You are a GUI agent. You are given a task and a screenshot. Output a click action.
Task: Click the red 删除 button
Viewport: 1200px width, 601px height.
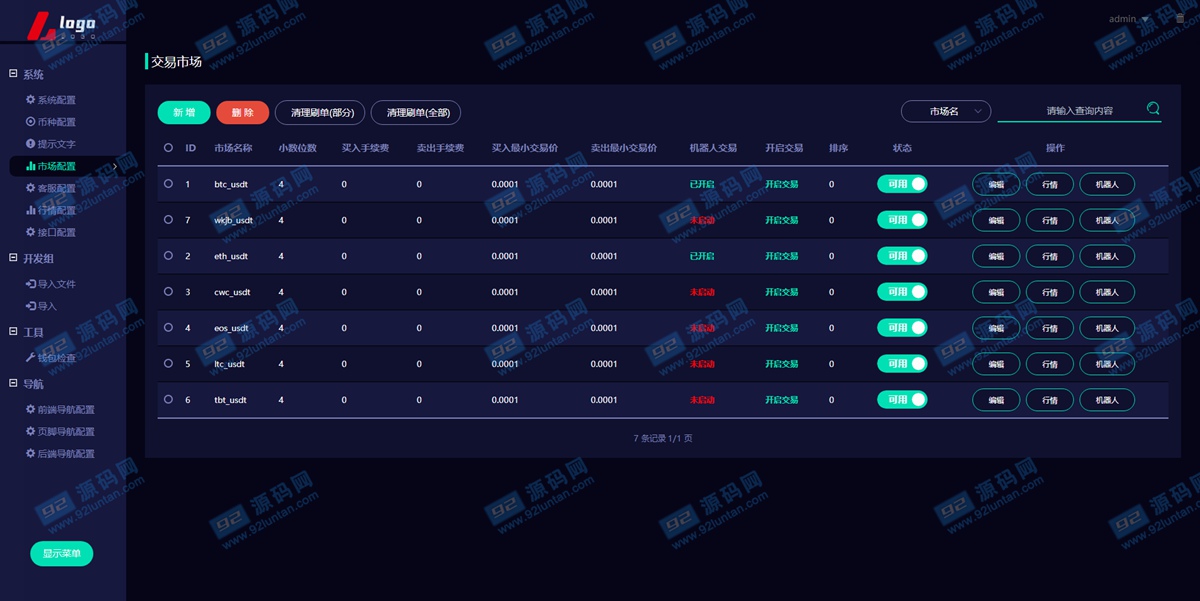[242, 113]
